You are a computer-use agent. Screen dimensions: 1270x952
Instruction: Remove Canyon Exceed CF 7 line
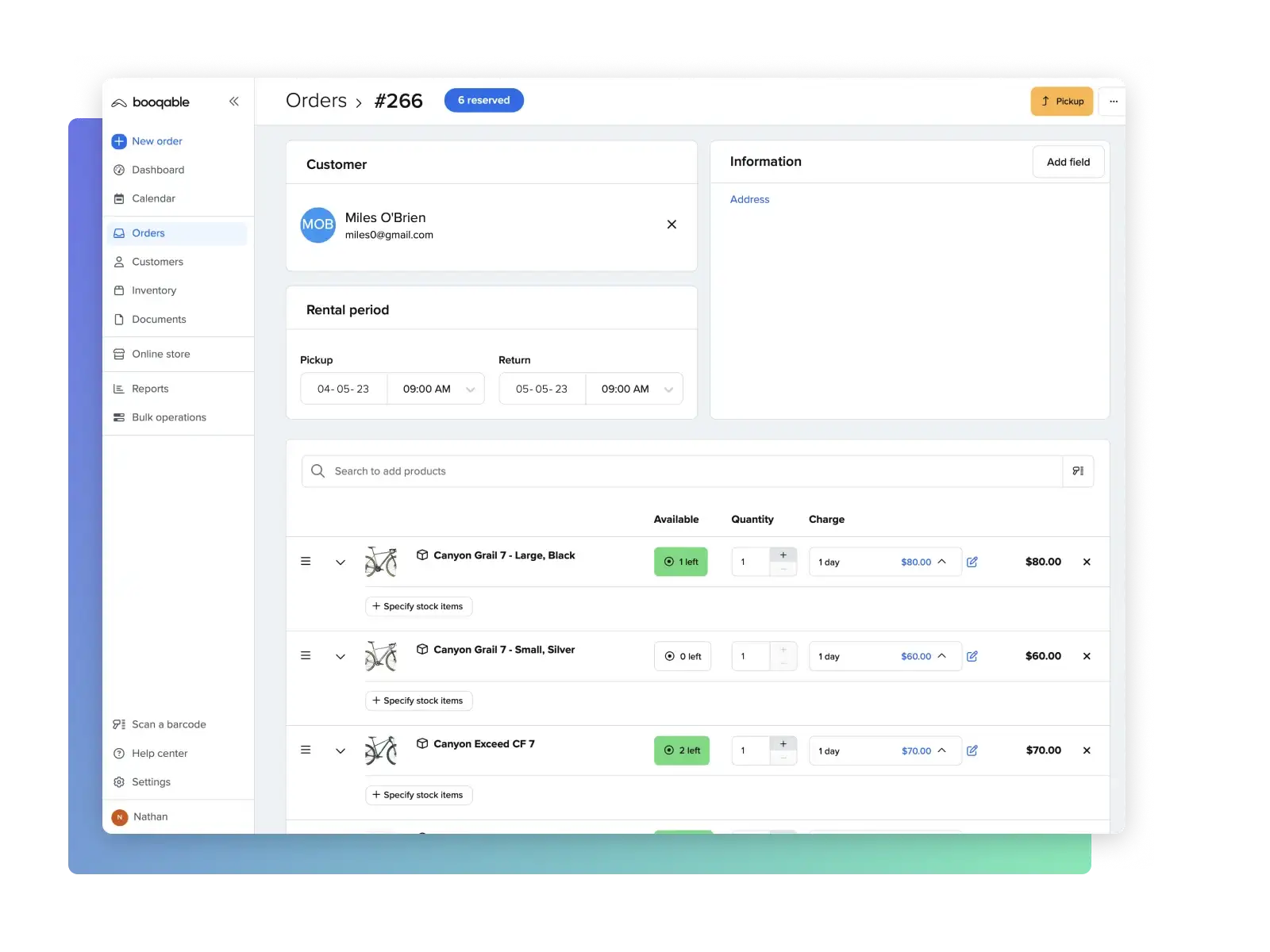pyautogui.click(x=1087, y=750)
